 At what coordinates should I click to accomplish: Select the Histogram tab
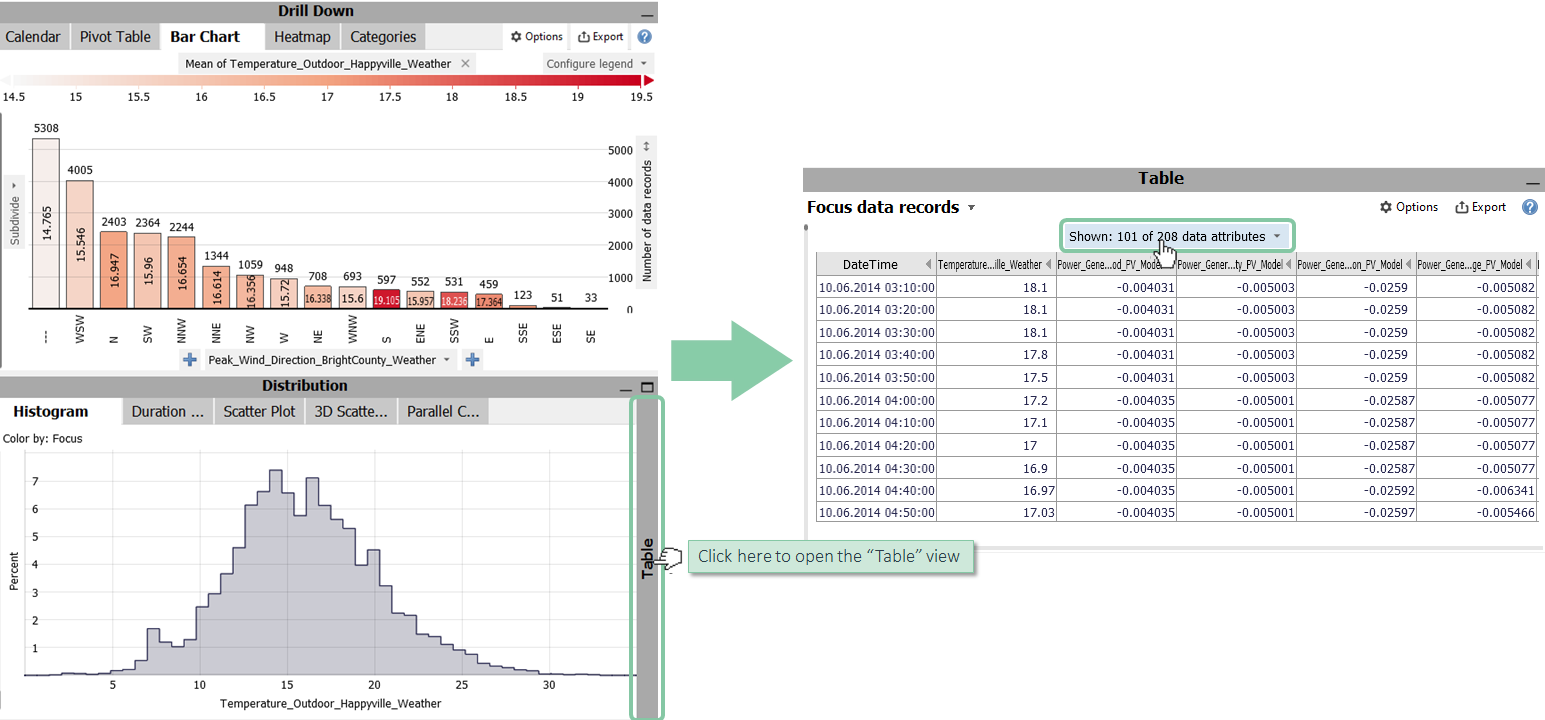pos(51,411)
